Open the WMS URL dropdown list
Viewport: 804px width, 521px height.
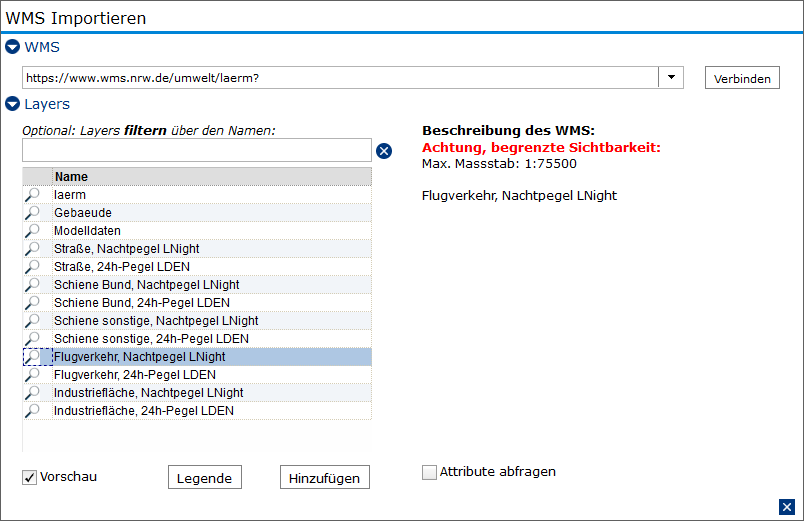[671, 77]
